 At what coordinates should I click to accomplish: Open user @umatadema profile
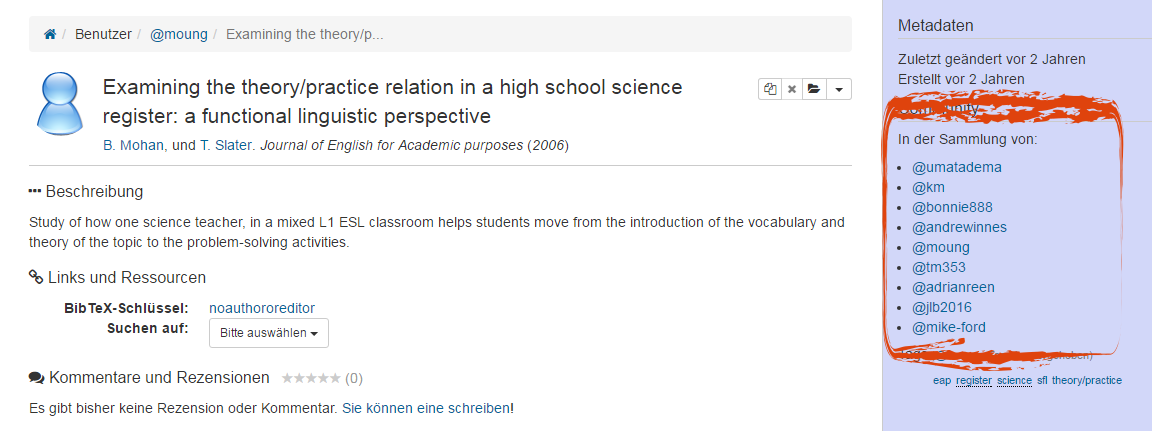tap(957, 167)
